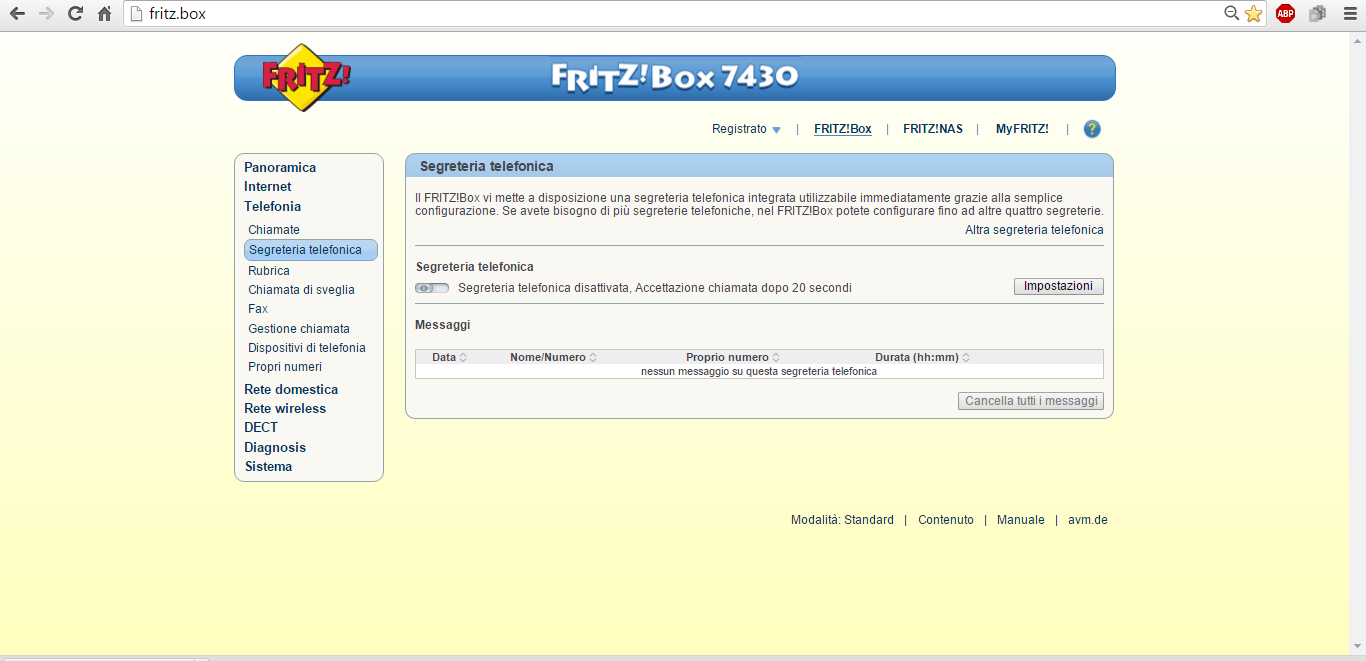Viewport: 1366px width, 661px height.
Task: Open the Sistema menu section
Action: 268,466
